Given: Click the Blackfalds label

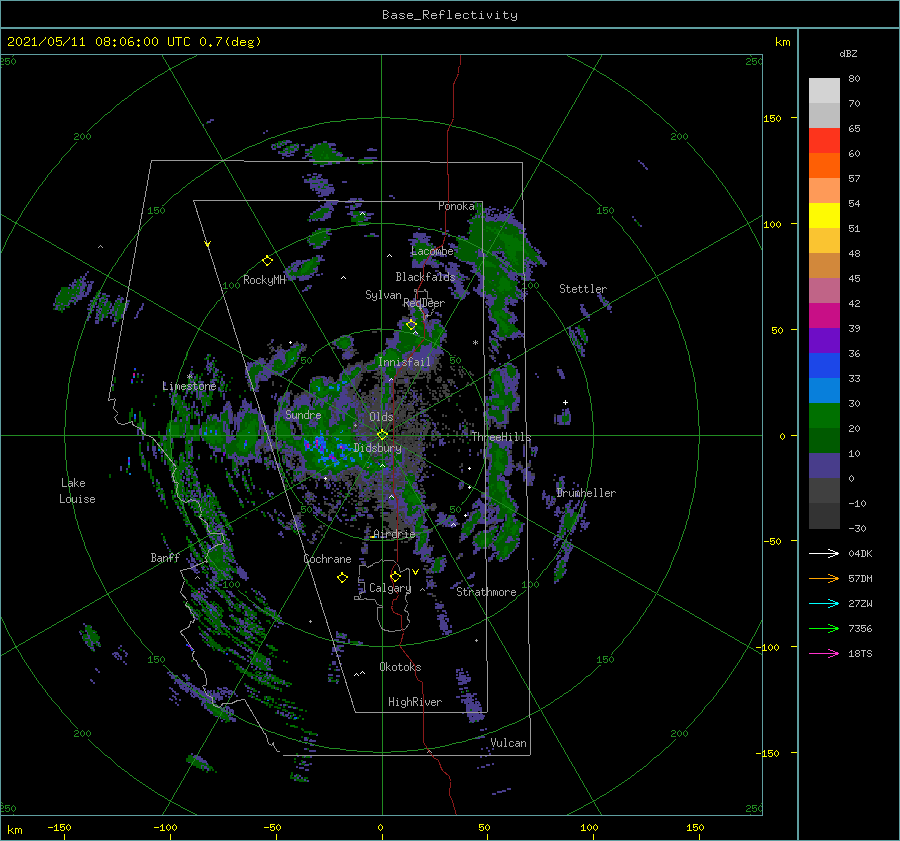Looking at the screenshot, I should 425,277.
